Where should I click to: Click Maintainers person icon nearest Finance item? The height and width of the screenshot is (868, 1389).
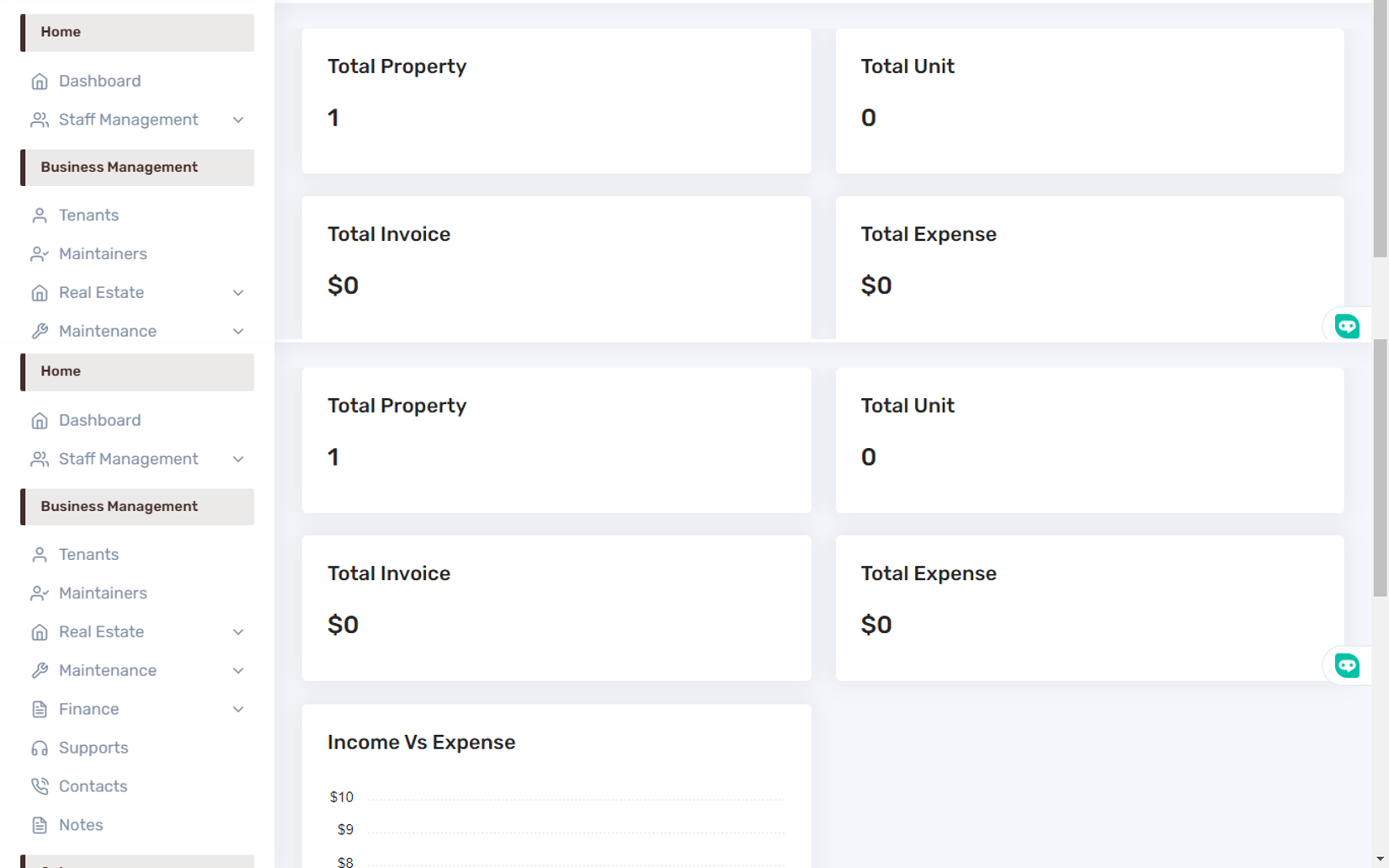pyautogui.click(x=40, y=594)
